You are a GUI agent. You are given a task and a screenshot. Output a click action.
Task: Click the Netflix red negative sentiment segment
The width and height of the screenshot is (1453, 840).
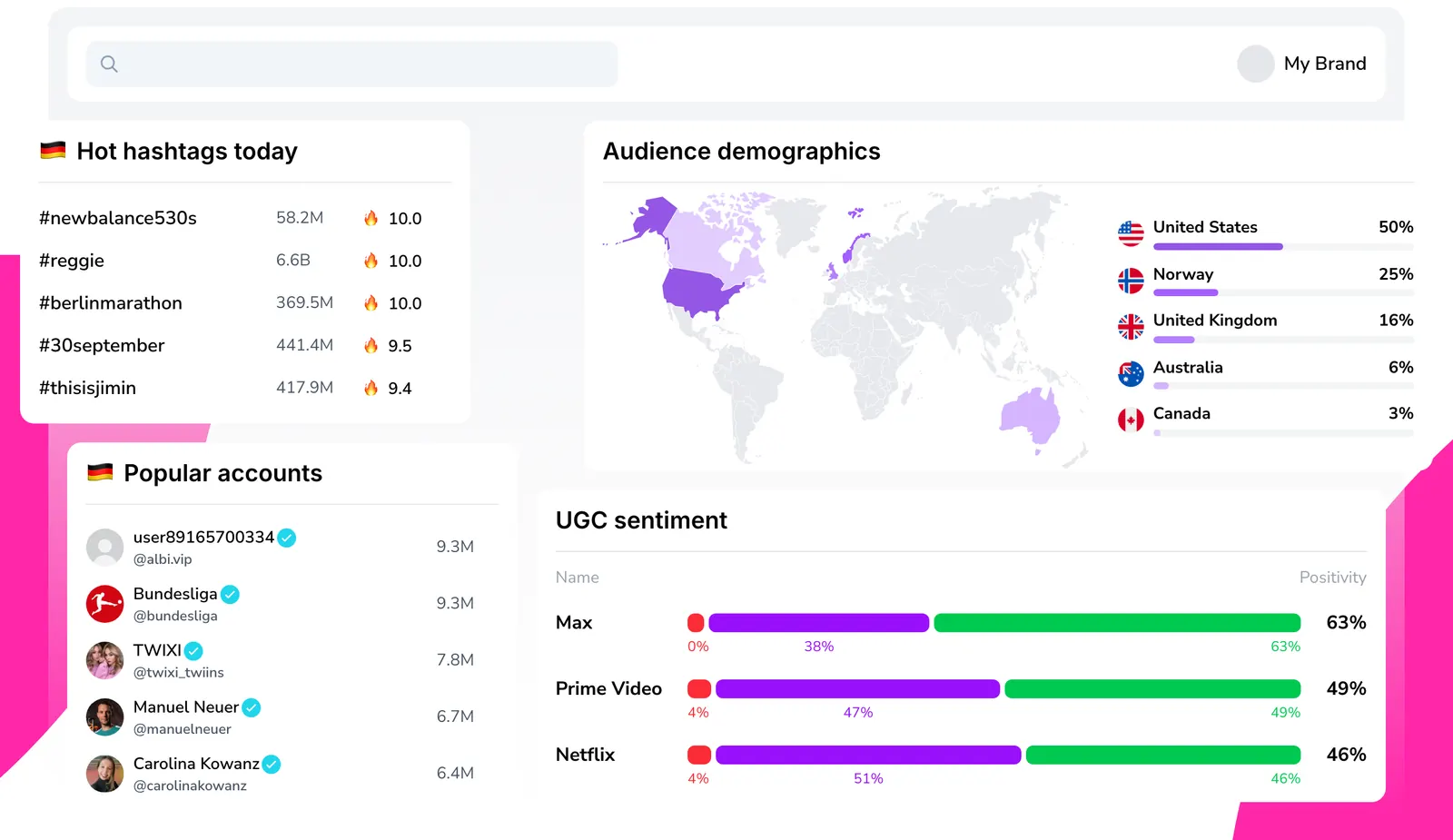(699, 755)
